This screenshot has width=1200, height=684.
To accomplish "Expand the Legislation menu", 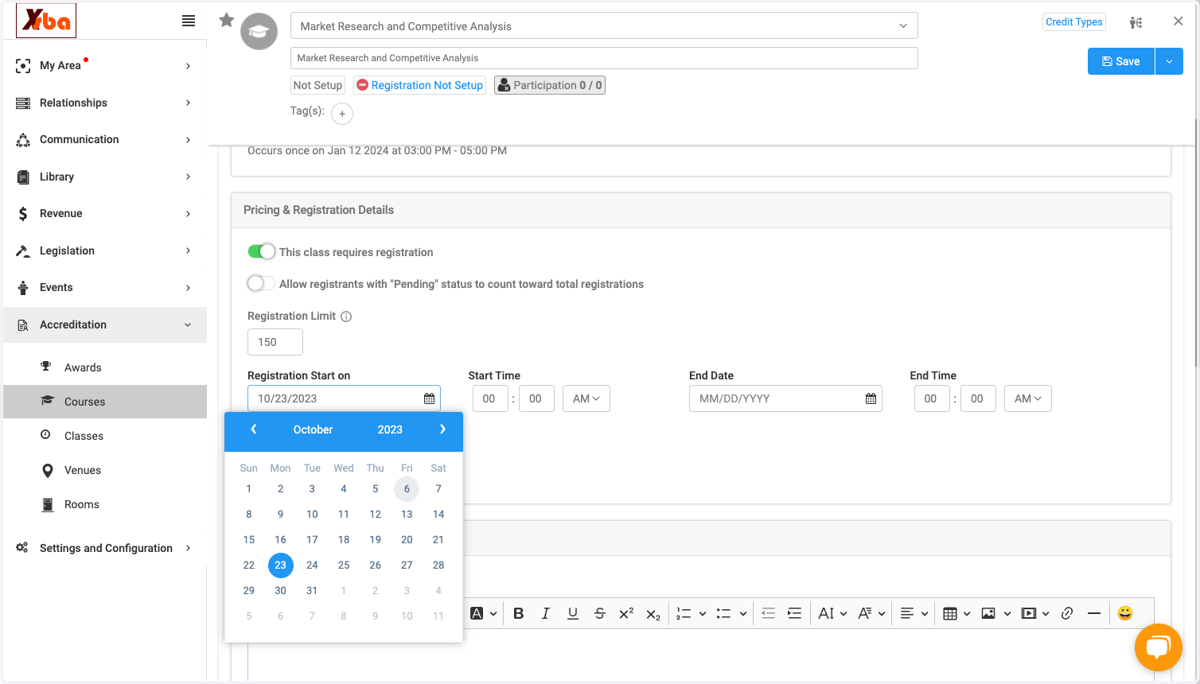I will [104, 250].
